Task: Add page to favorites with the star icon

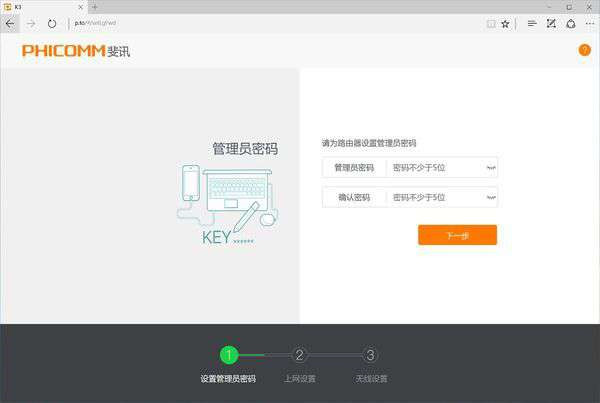Action: pos(505,23)
